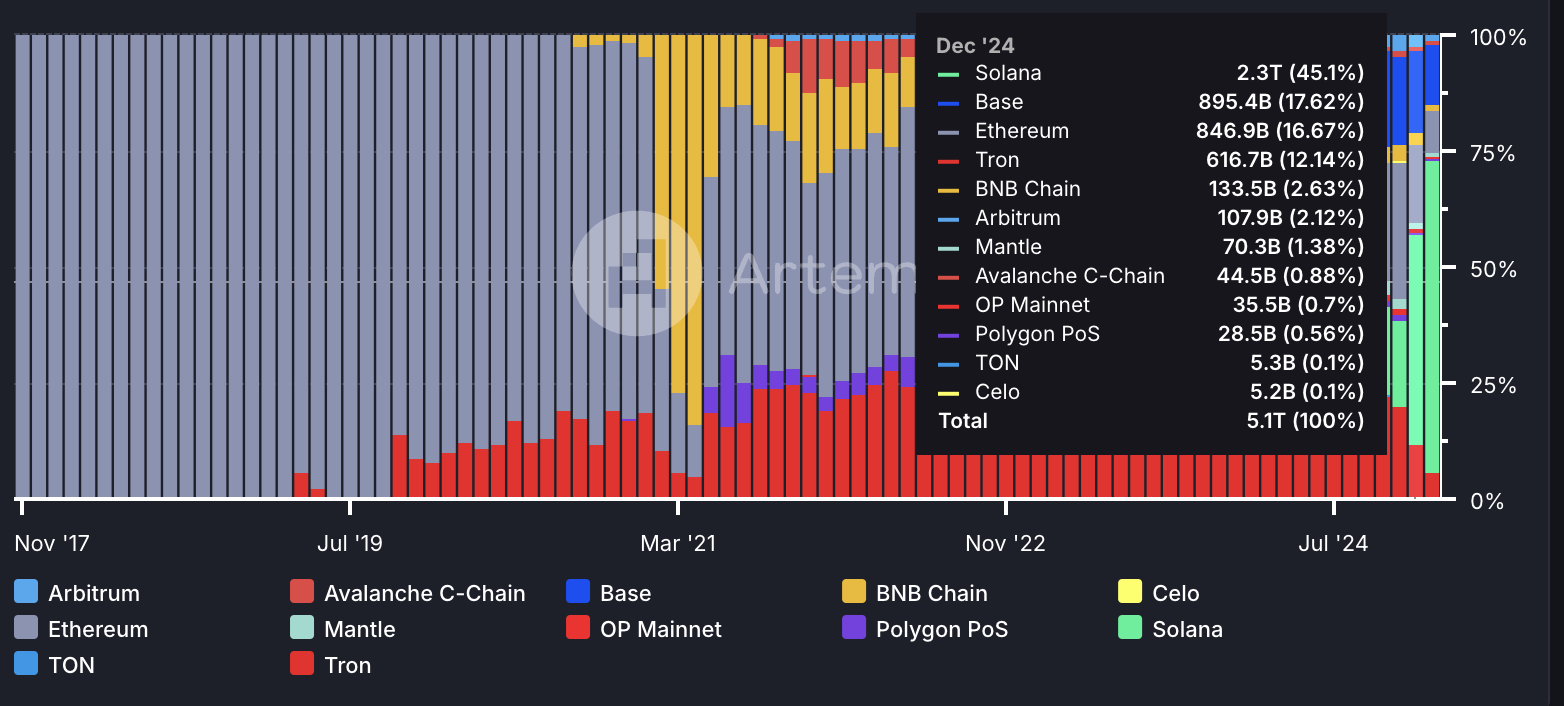Toggle the Arbitrum legend swatch

click(x=26, y=592)
